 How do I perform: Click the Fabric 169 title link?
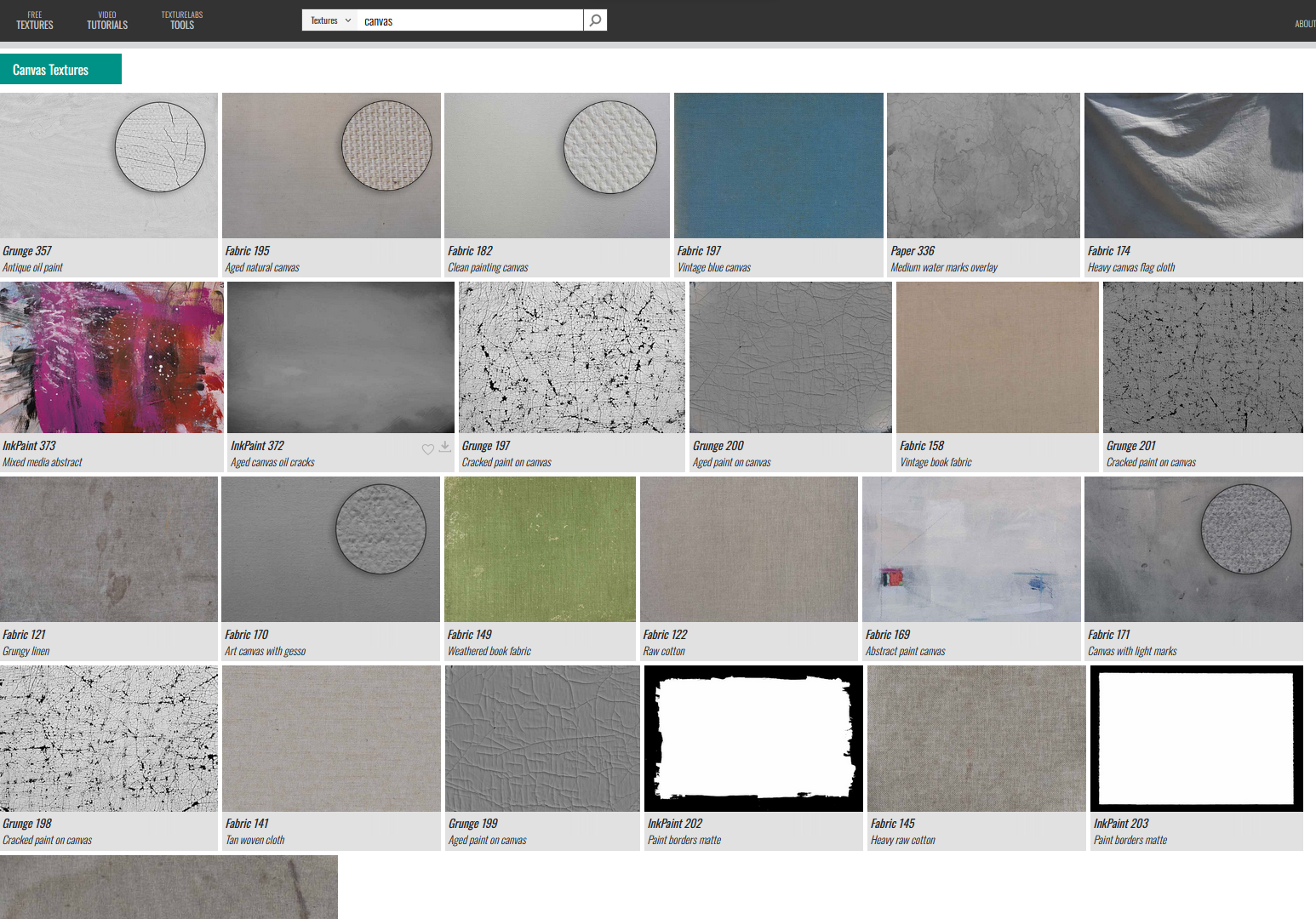coord(888,635)
